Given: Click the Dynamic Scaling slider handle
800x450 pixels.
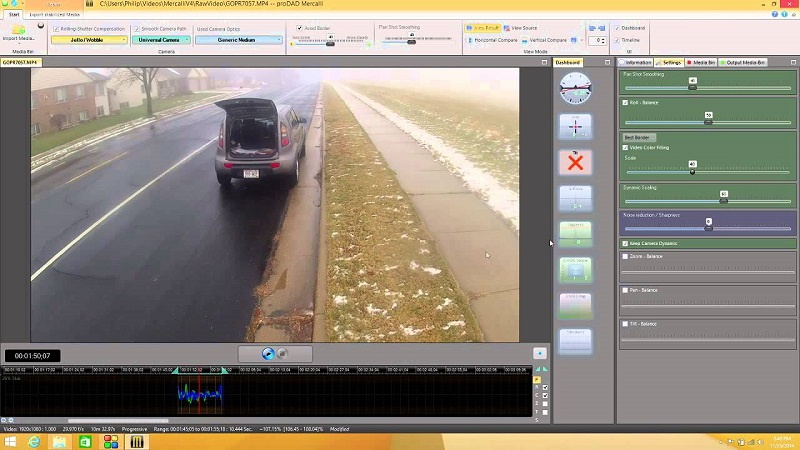Looking at the screenshot, I should pos(723,200).
